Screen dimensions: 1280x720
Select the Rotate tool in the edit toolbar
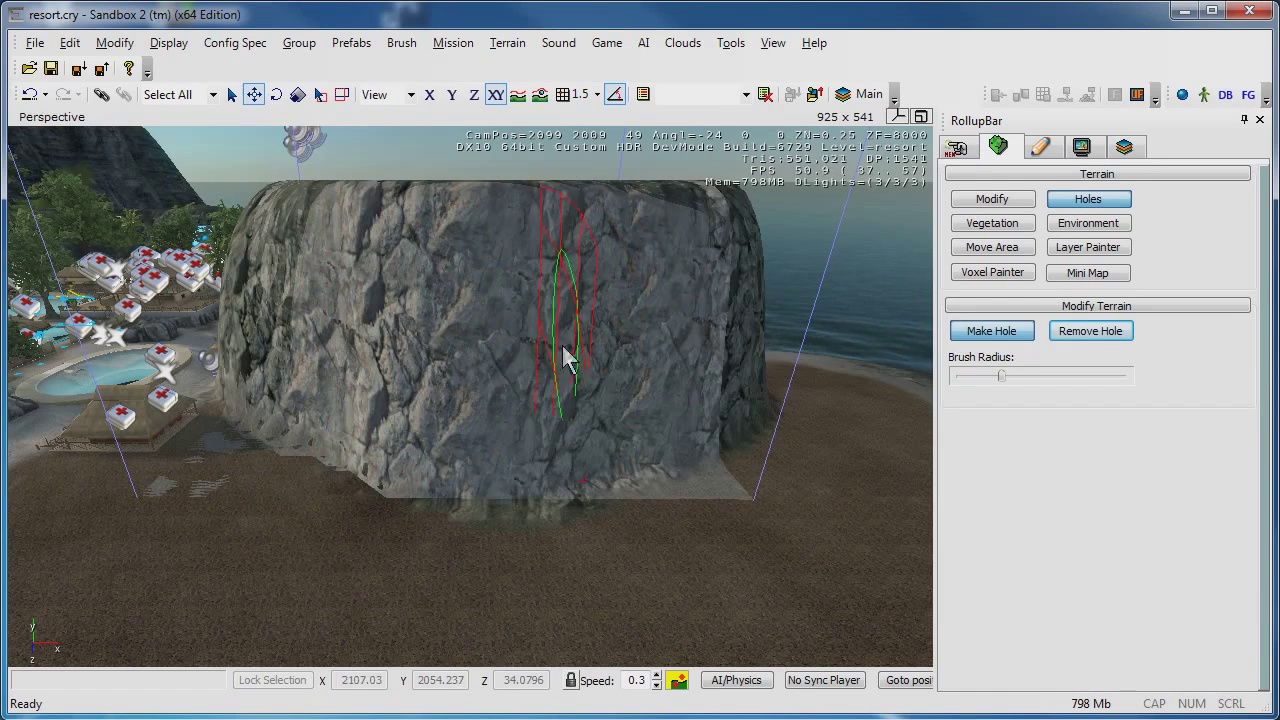tap(276, 95)
